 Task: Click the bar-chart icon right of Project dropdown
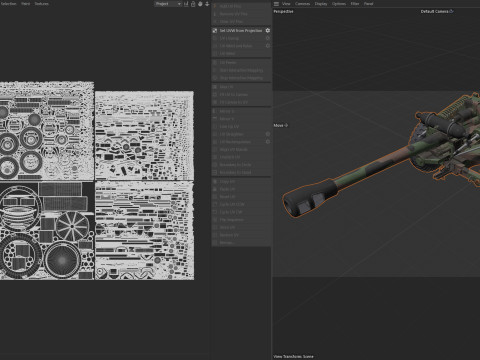click(x=186, y=4)
